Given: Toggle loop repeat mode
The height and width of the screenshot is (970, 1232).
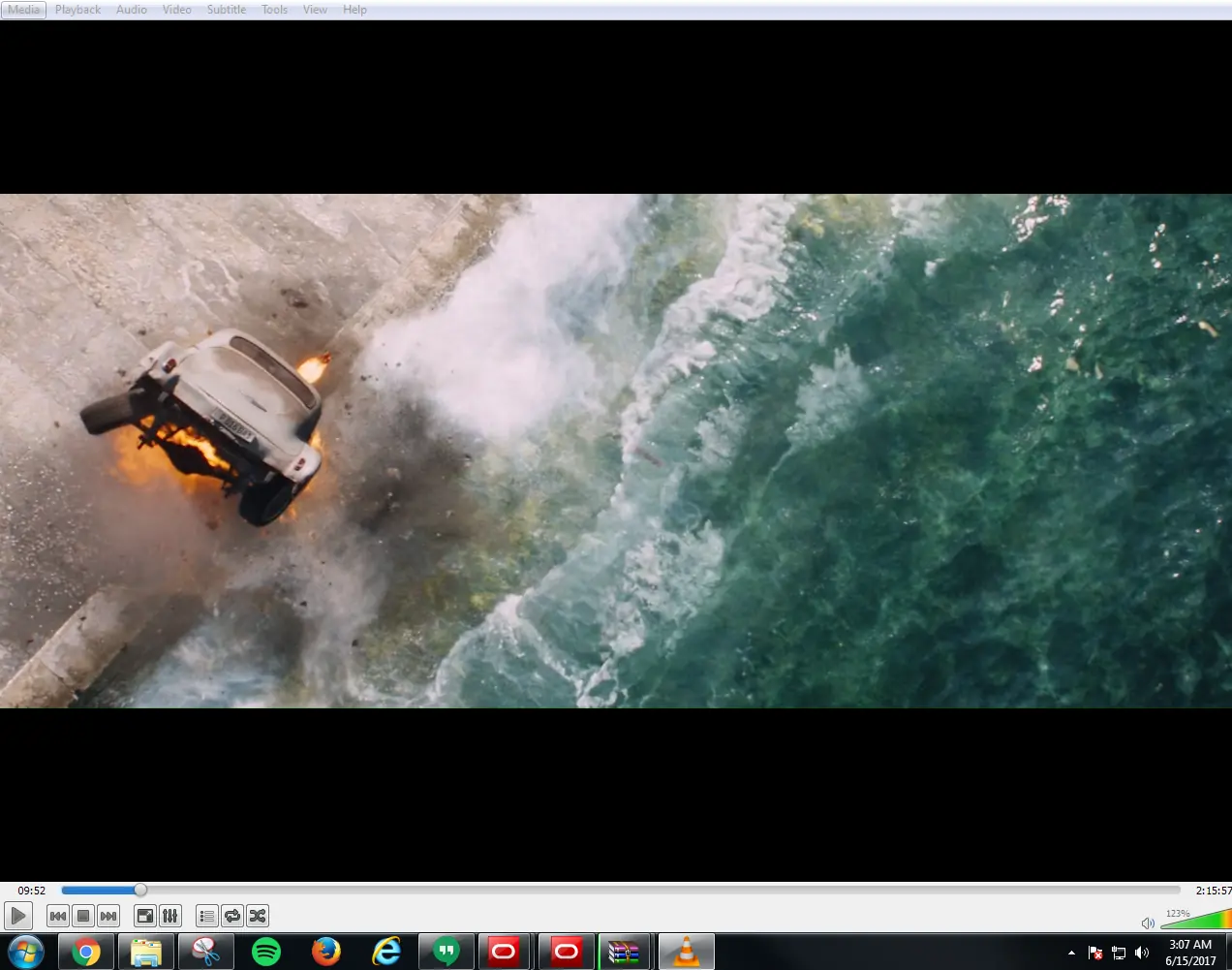Looking at the screenshot, I should coord(232,916).
